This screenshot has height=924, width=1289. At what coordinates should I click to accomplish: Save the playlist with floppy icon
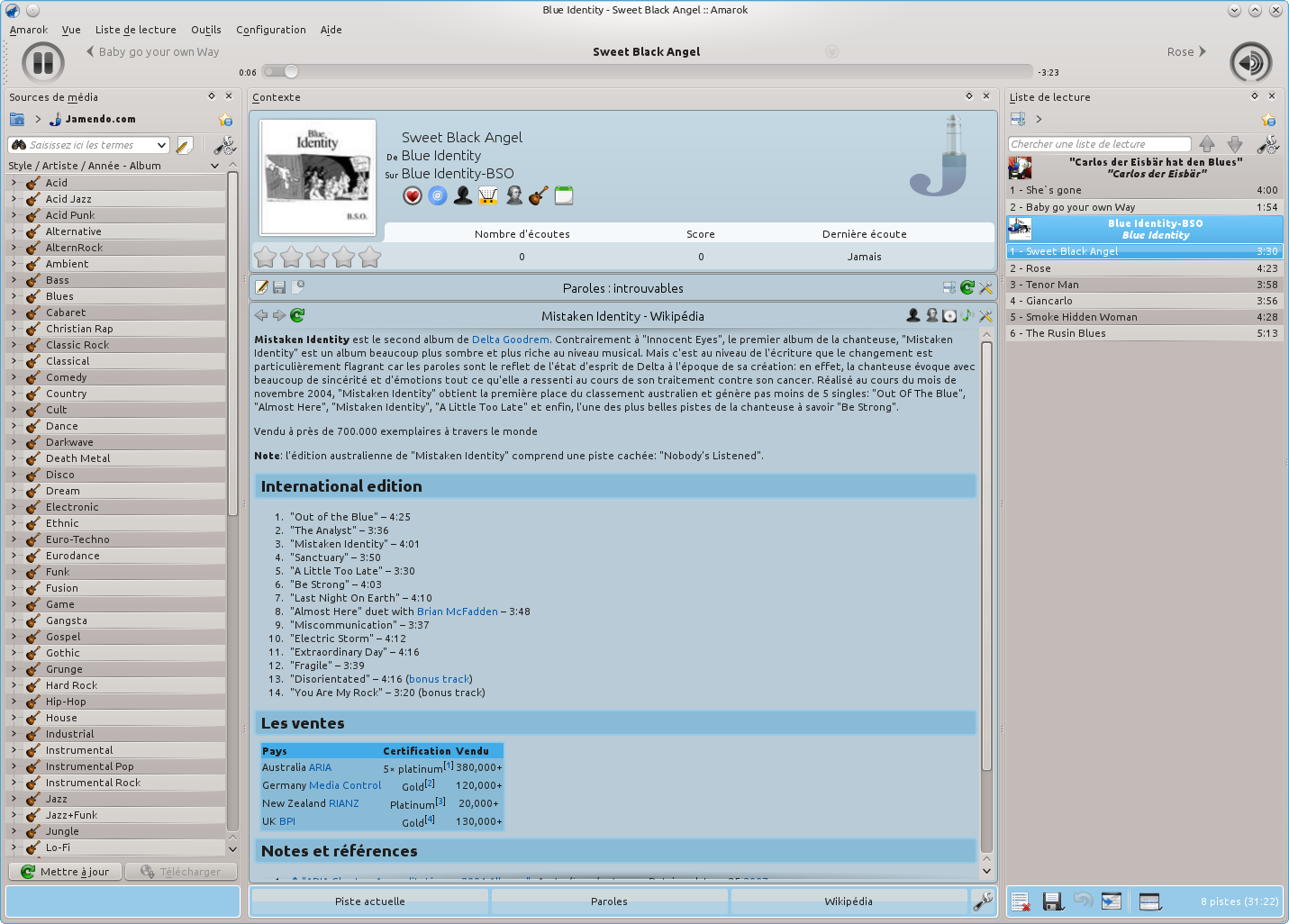pyautogui.click(x=1052, y=901)
